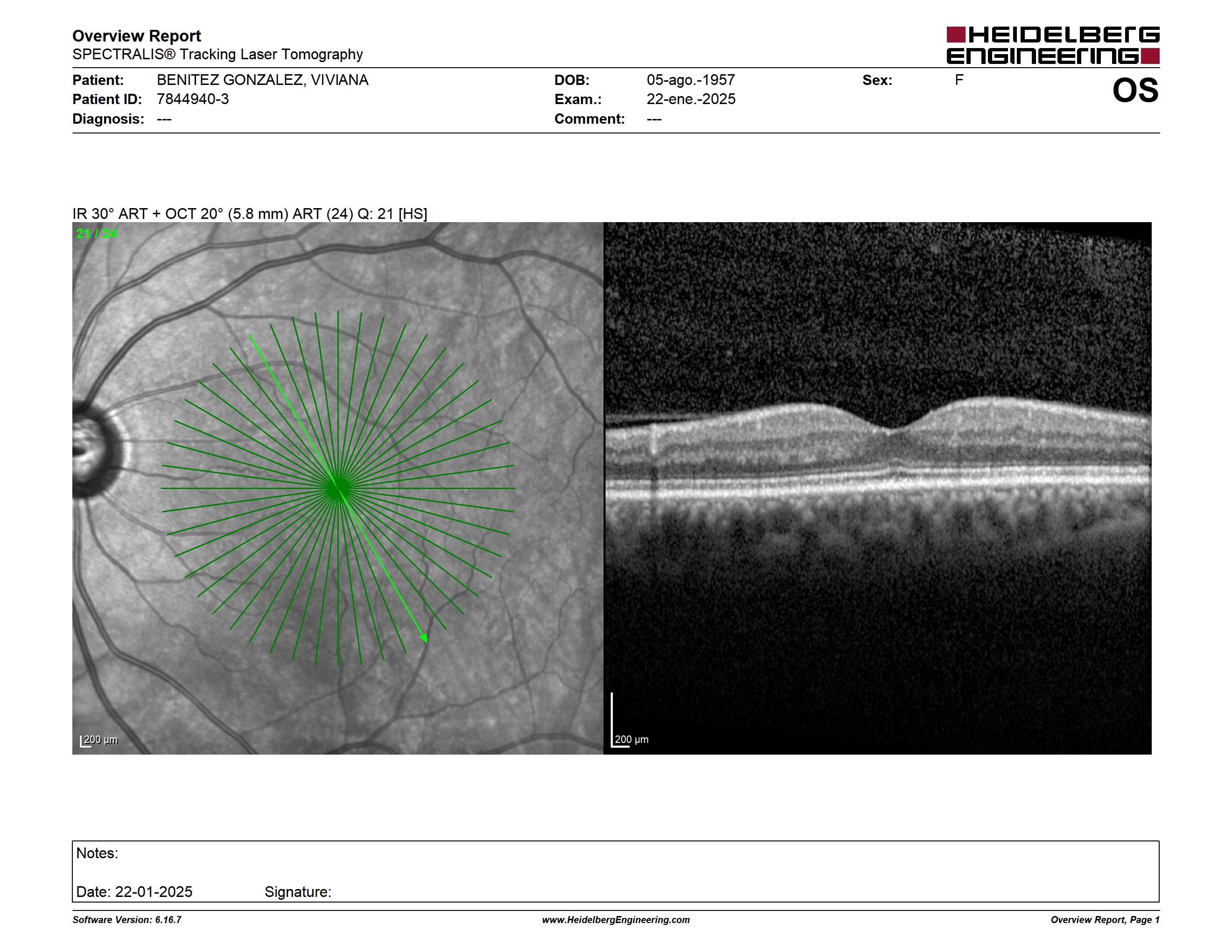Click the "Sex:" label

pos(877,80)
